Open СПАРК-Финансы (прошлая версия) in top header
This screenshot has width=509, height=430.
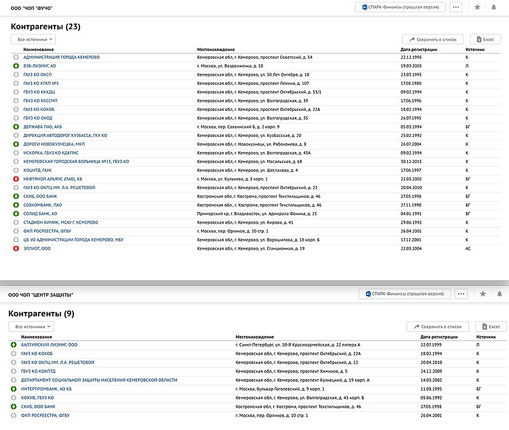click(x=400, y=7)
